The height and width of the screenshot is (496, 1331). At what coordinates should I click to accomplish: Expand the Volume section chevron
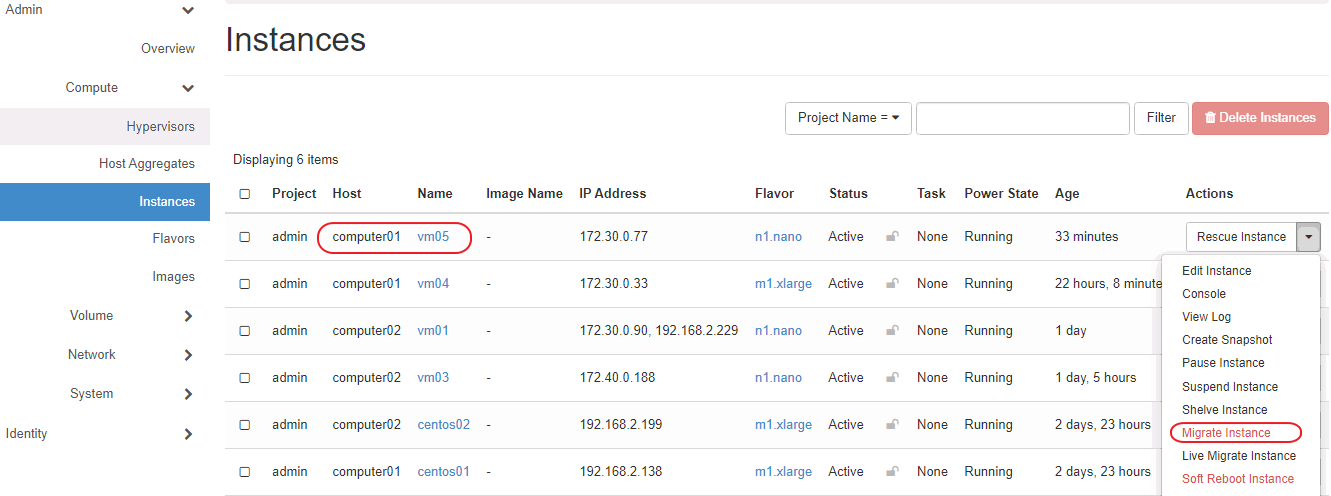point(188,316)
